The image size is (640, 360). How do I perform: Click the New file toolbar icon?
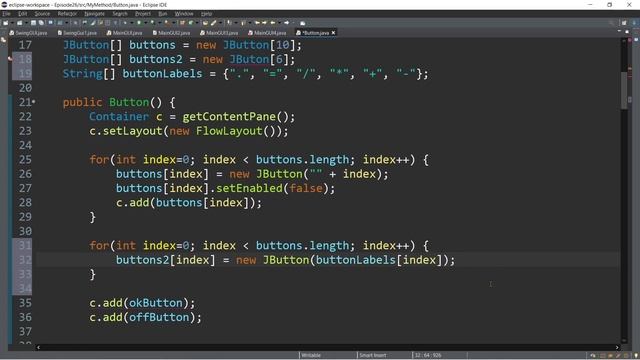(x=5, y=23)
